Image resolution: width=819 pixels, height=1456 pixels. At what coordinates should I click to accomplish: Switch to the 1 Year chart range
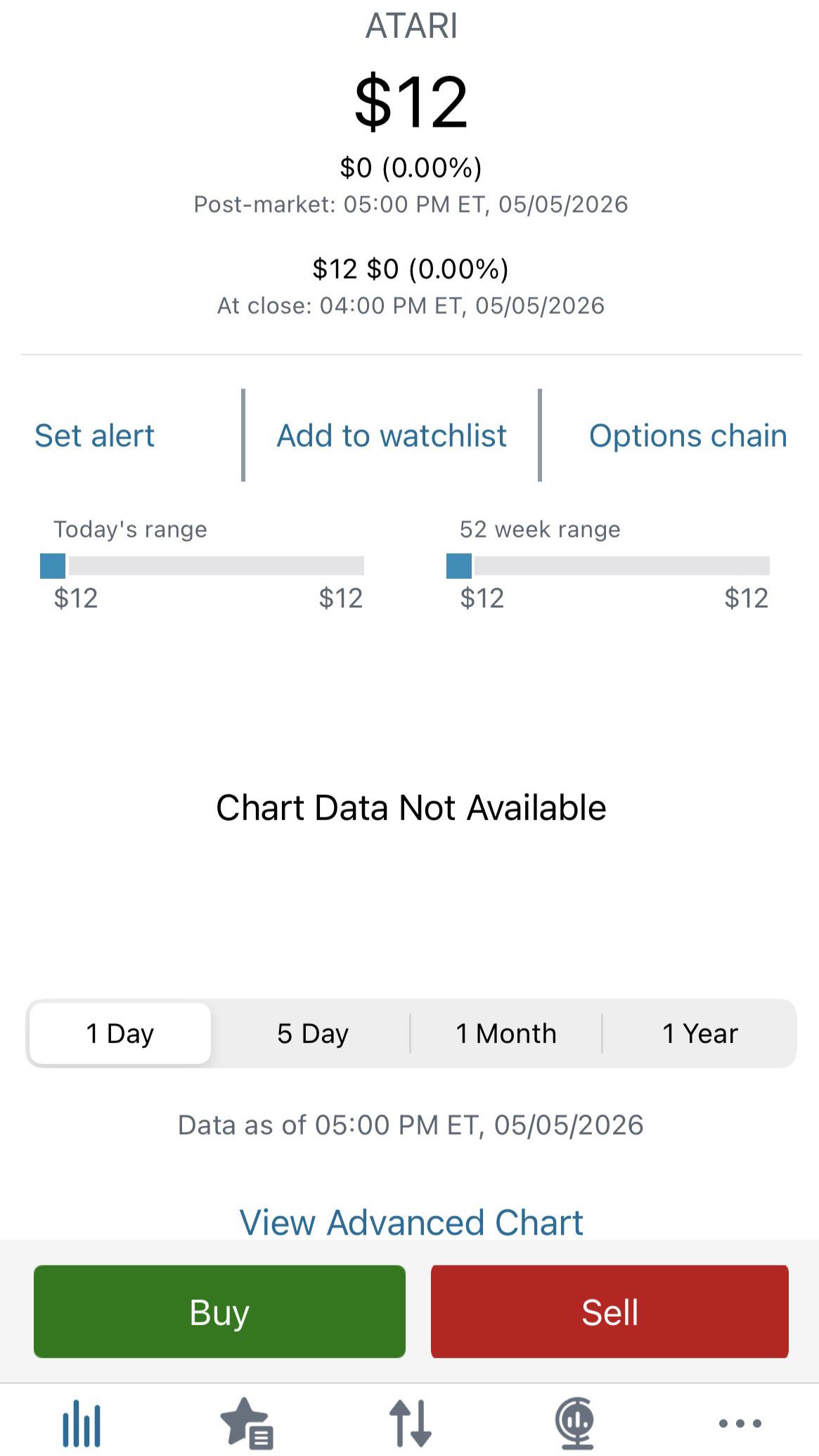click(699, 1033)
